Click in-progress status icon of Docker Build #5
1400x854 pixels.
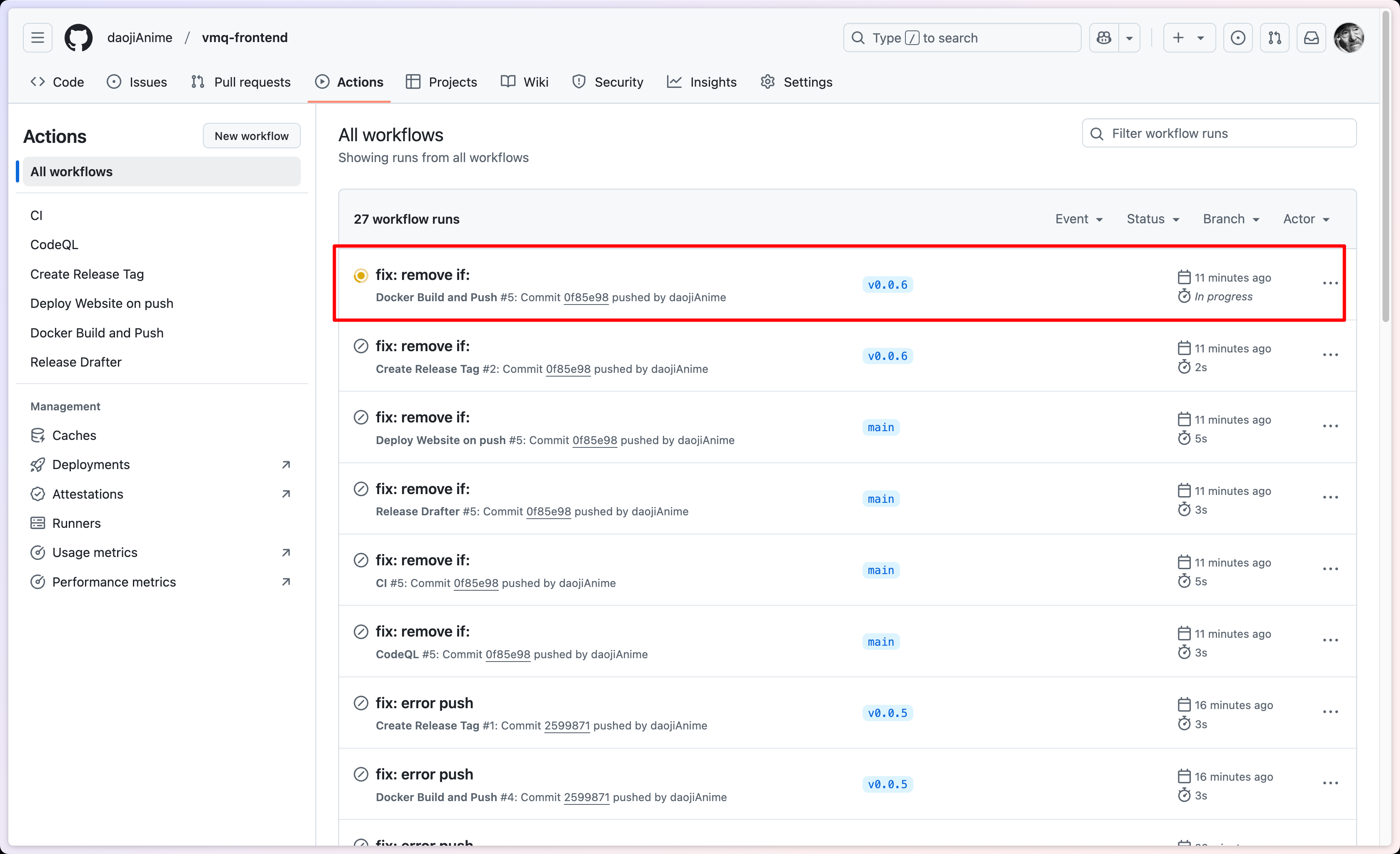point(361,276)
